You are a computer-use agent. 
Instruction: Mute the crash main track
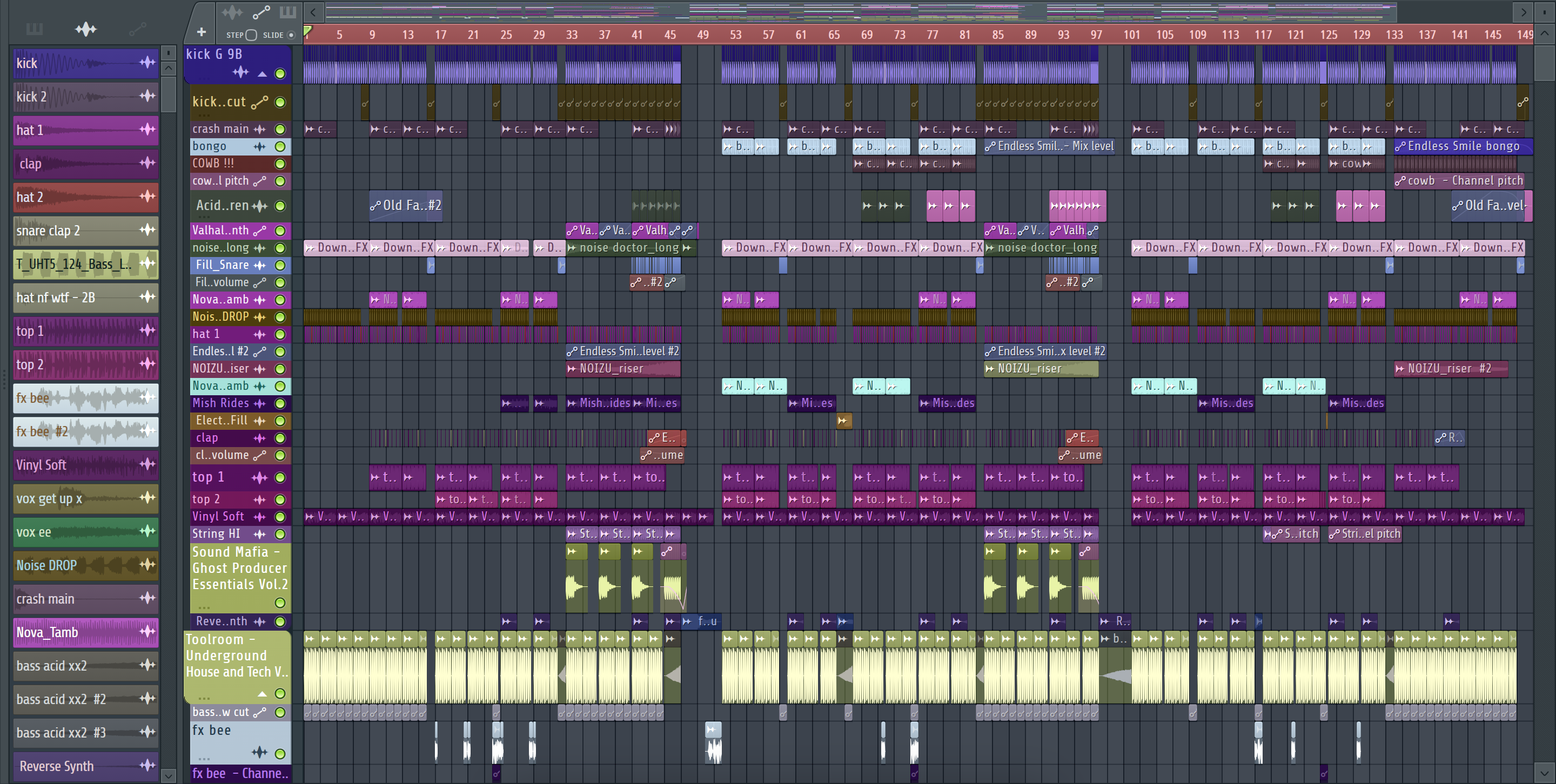pos(280,129)
